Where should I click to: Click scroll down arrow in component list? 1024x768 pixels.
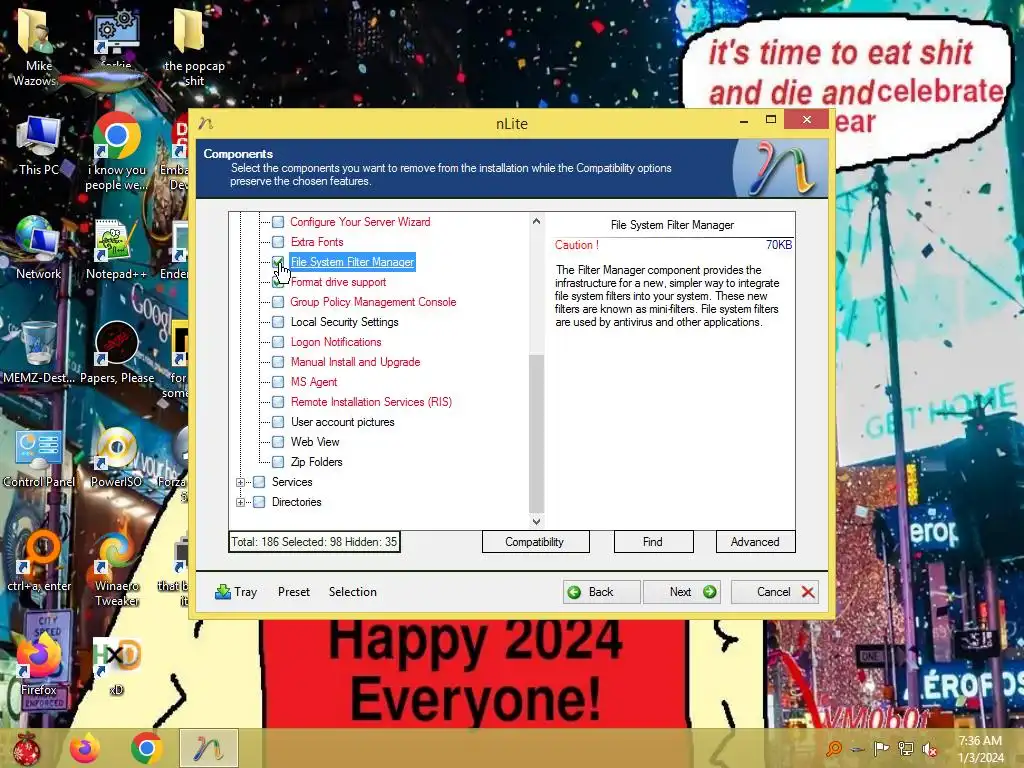point(536,521)
